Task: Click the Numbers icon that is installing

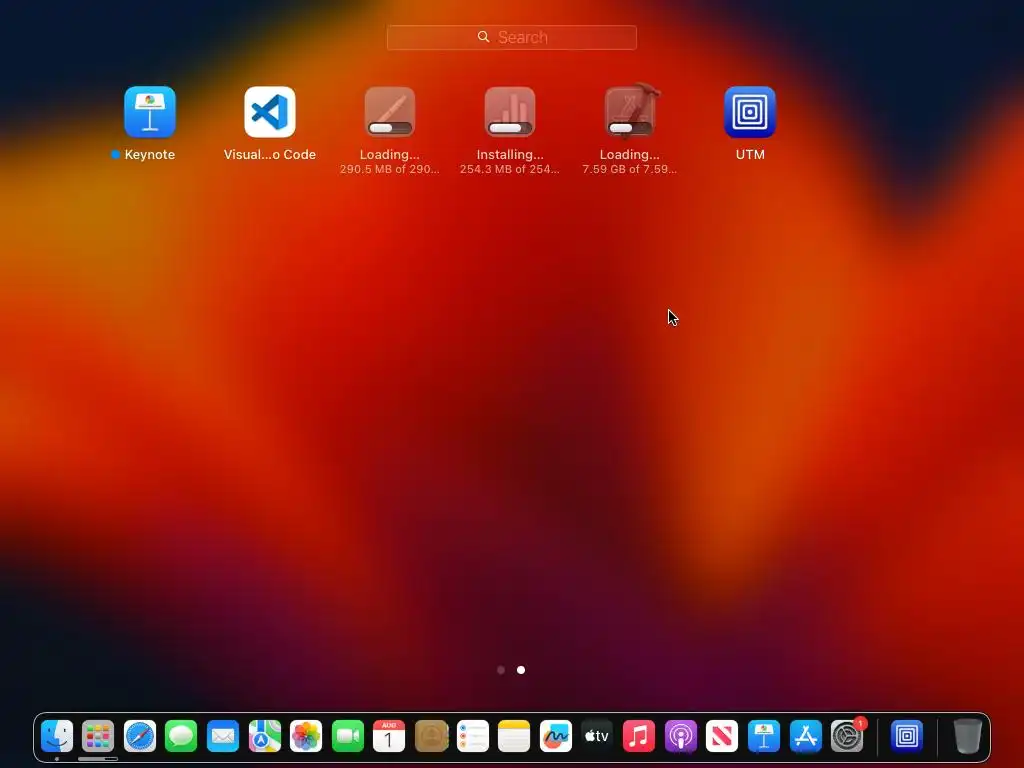Action: 510,112
